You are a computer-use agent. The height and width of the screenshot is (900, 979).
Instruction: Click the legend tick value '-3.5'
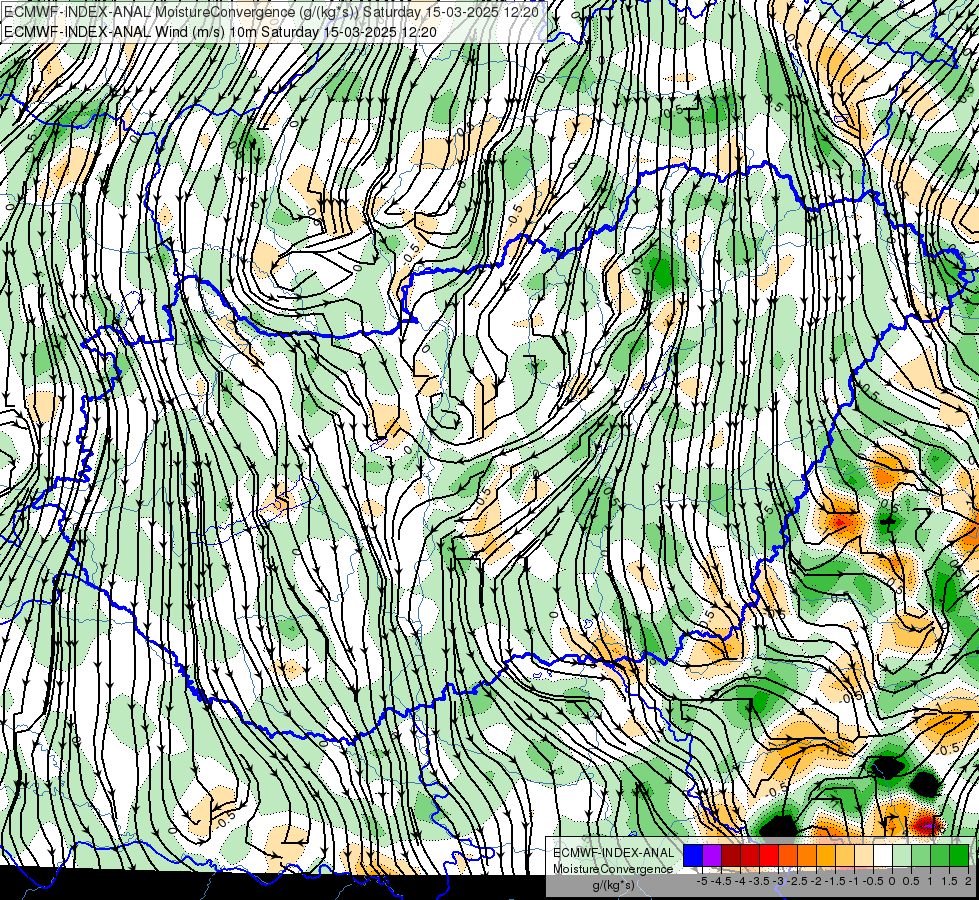click(x=759, y=881)
